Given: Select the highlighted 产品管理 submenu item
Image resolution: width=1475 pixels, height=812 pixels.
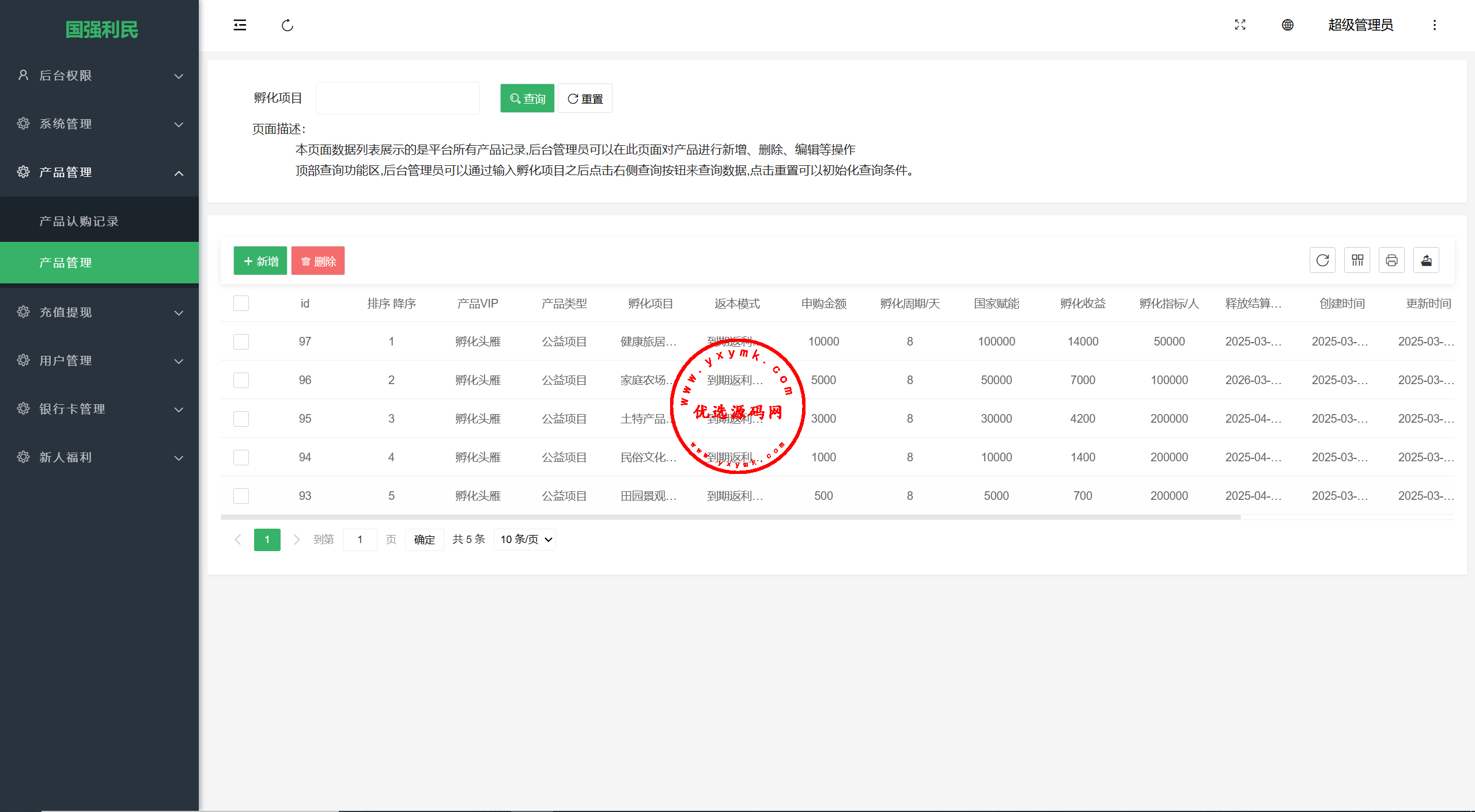Looking at the screenshot, I should (x=99, y=263).
